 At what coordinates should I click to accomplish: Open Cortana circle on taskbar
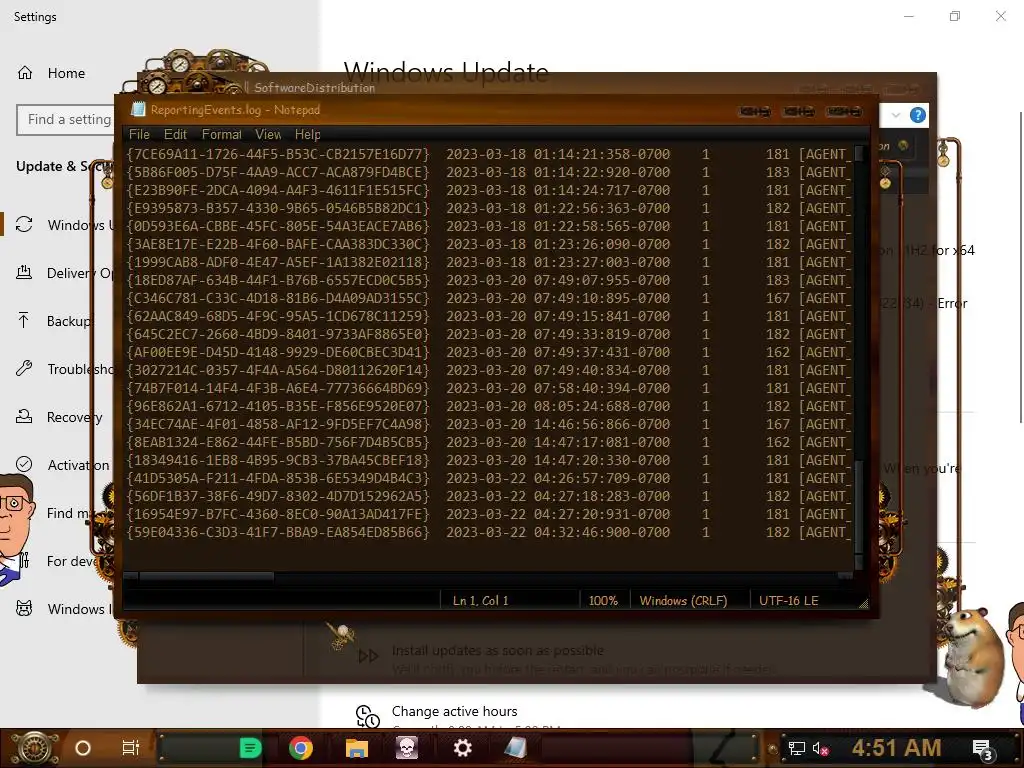coord(83,748)
